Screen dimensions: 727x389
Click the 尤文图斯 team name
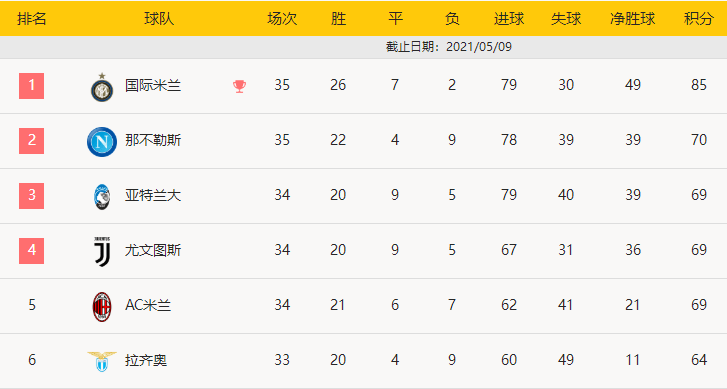coord(153,250)
